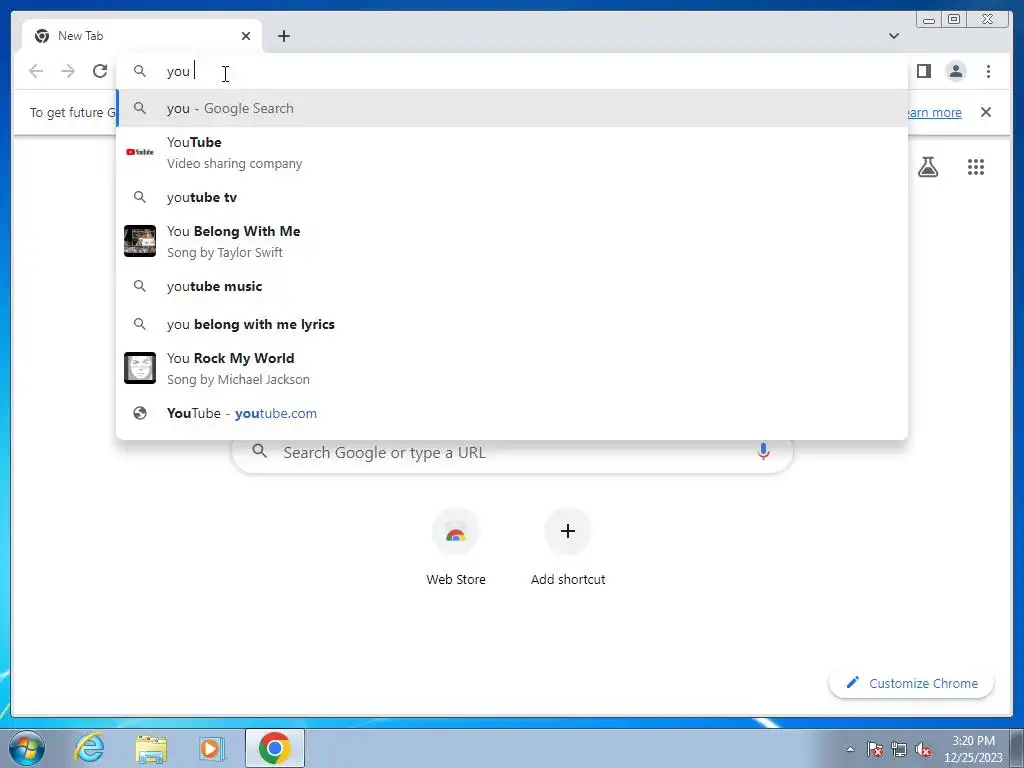This screenshot has height=768, width=1024.
Task: Open the Google apps grid
Action: [976, 167]
